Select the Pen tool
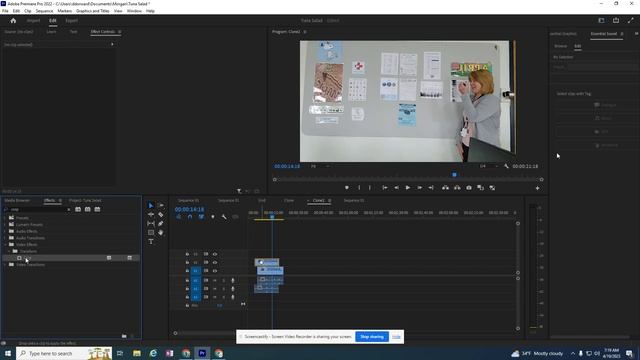Screen dimensions: 640x360 pyautogui.click(x=161, y=224)
